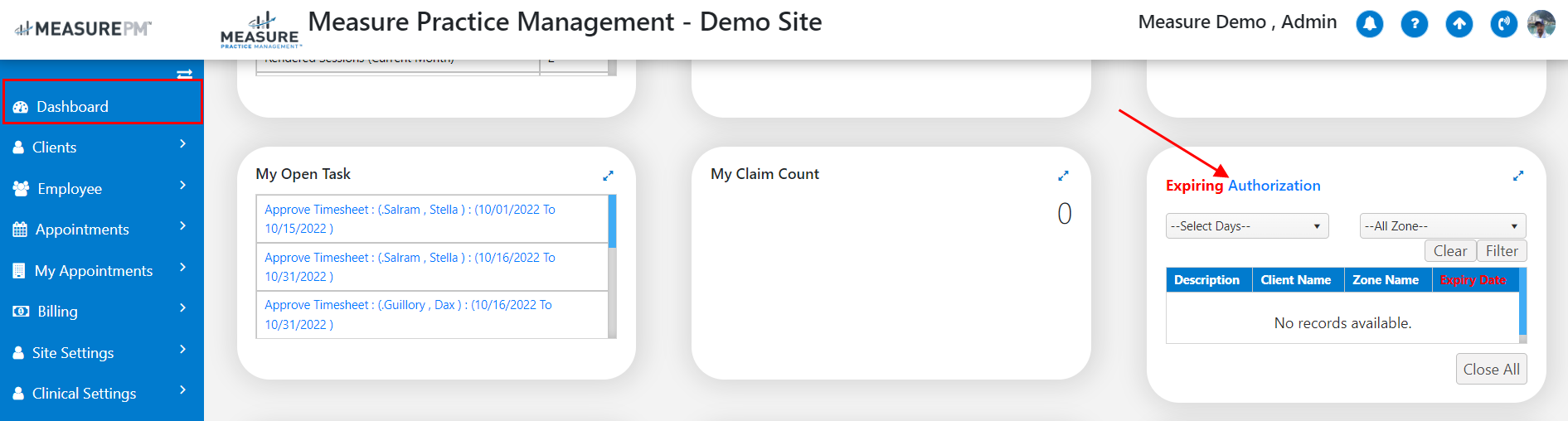Image resolution: width=1568 pixels, height=421 pixels.
Task: Click the MeasurePM logo at top left
Action: 83,29
